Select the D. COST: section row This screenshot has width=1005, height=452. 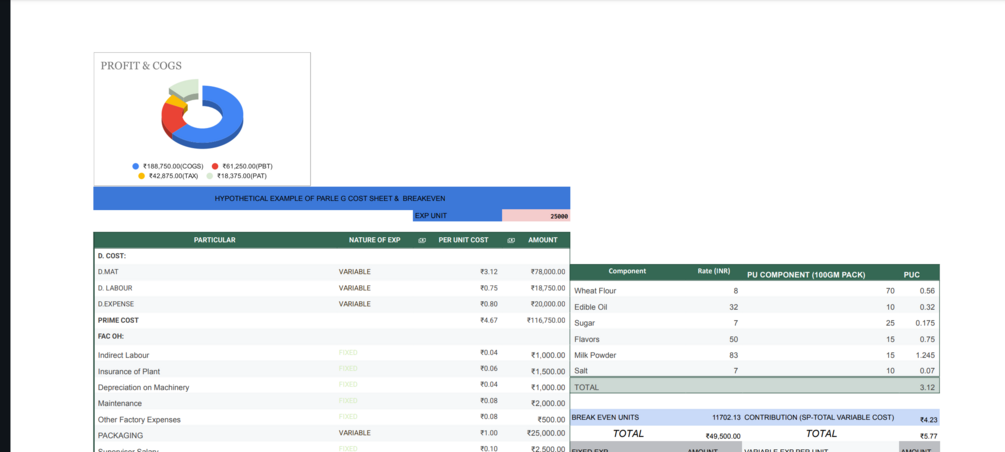tap(331, 256)
